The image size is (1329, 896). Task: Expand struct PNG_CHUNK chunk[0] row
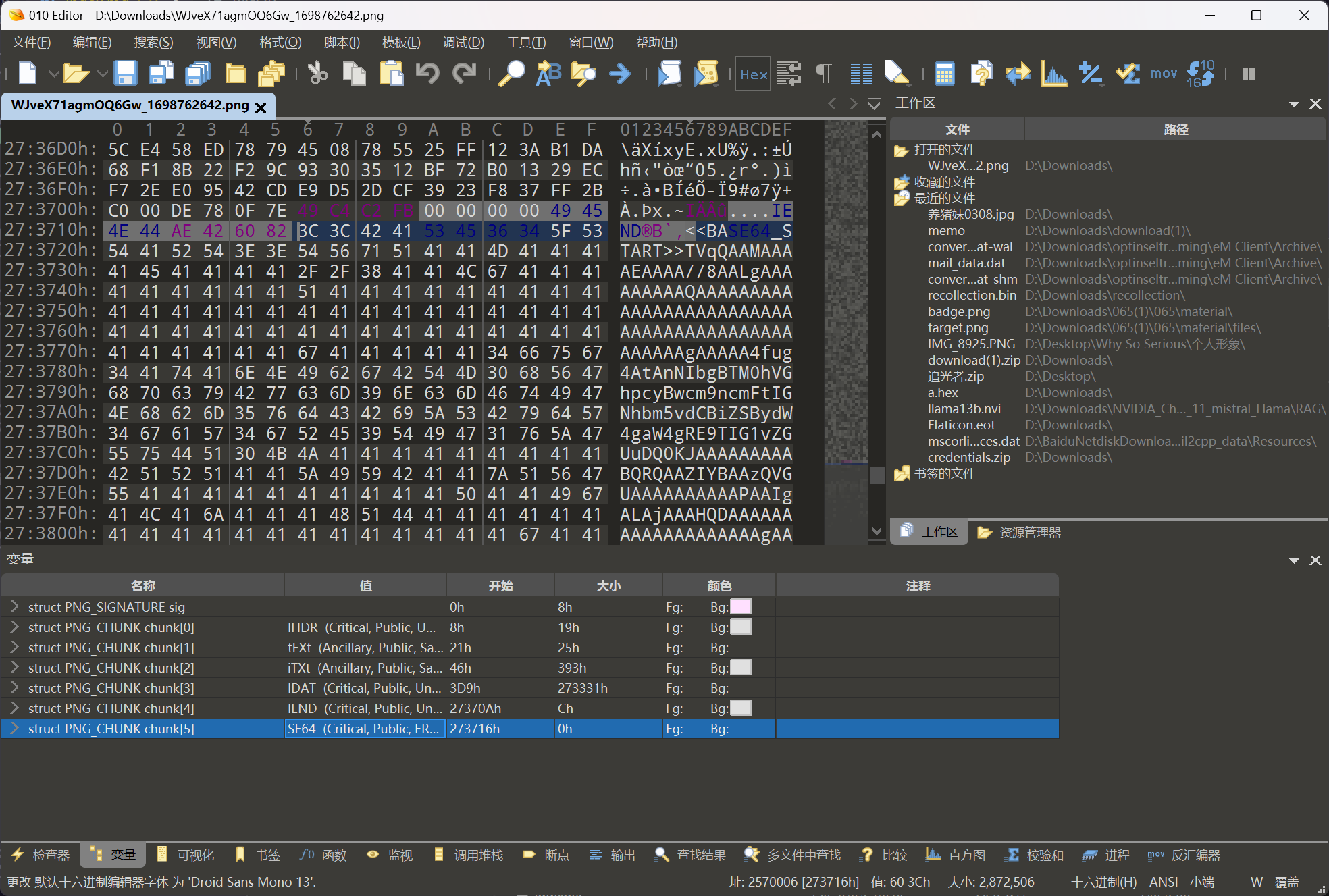click(14, 627)
